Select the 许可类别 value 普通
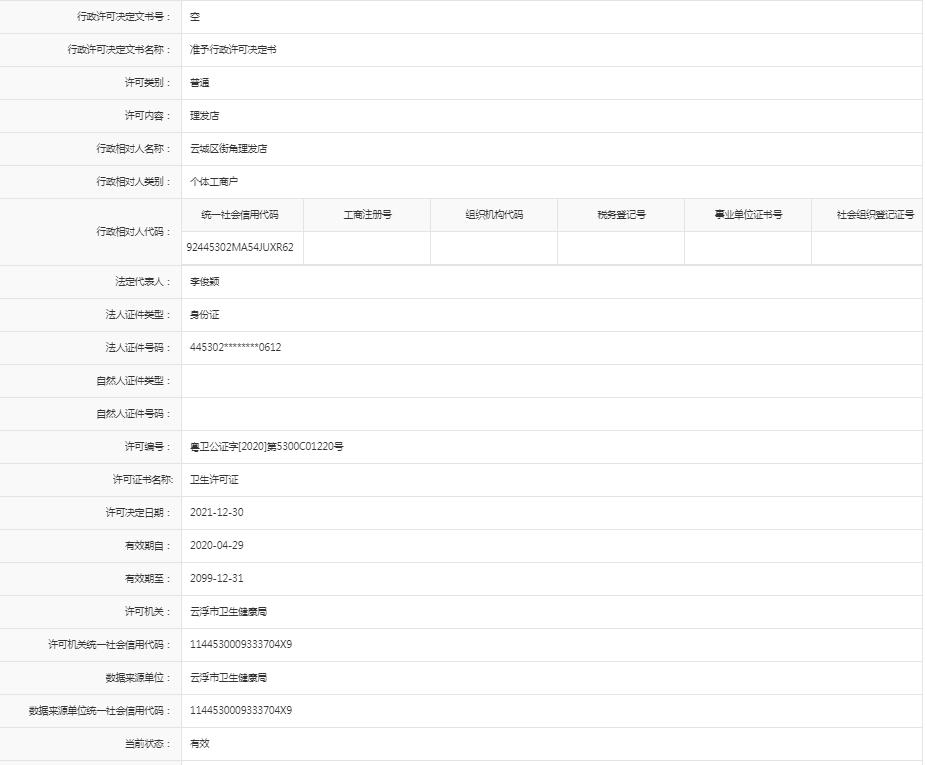Screen dimensions: 927x765 [200, 83]
